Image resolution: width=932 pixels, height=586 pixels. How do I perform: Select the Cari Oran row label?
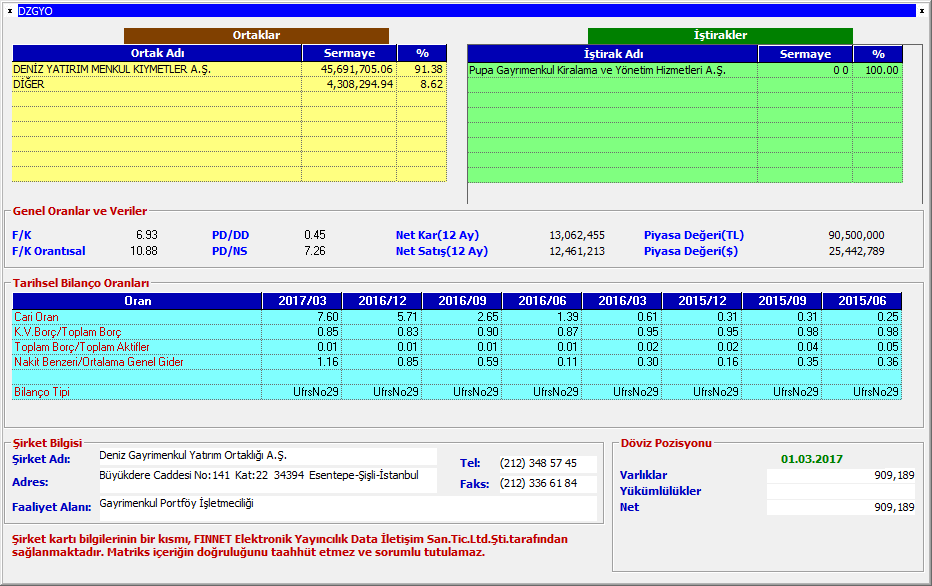click(x=36, y=317)
